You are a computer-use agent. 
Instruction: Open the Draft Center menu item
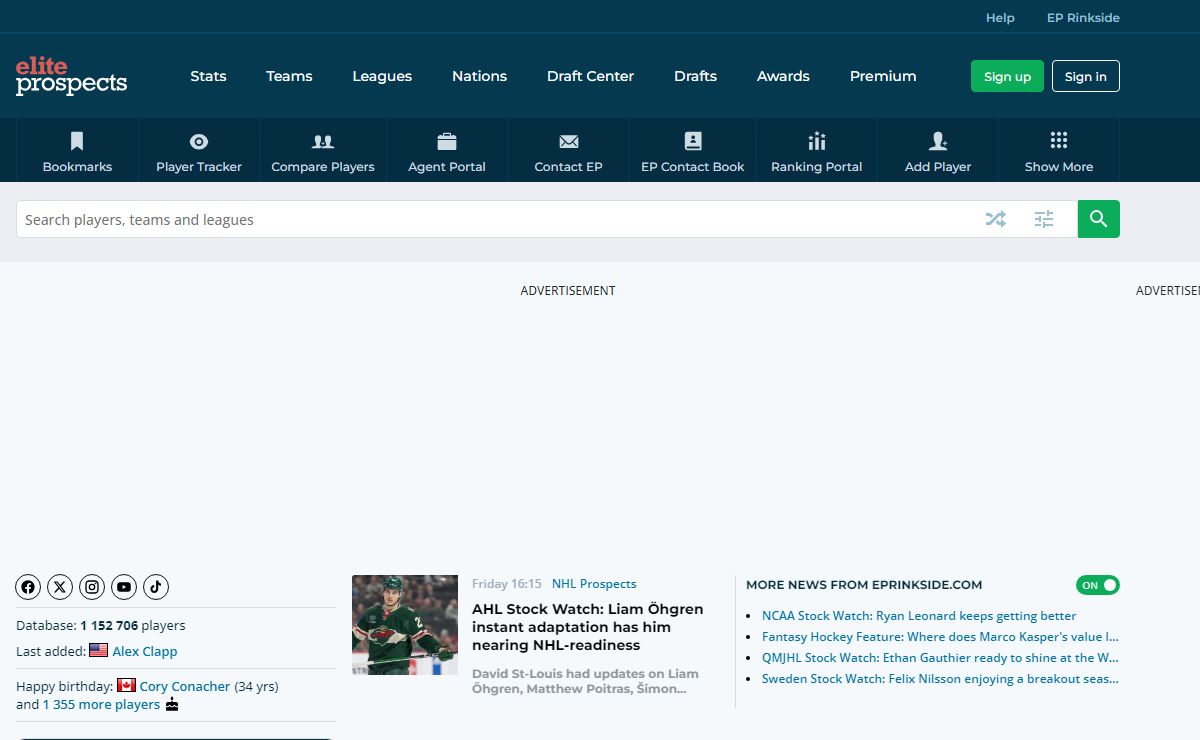click(590, 76)
